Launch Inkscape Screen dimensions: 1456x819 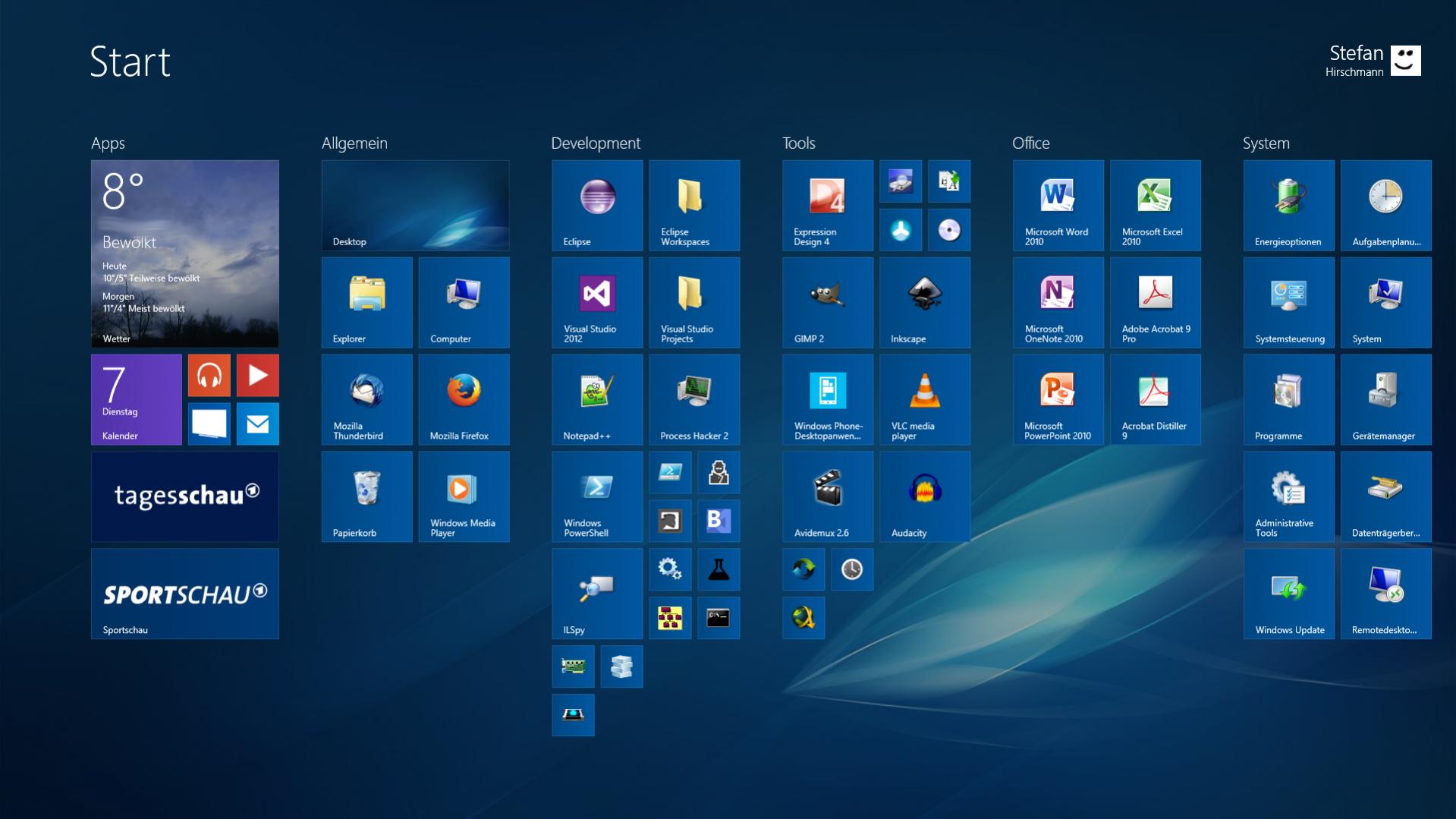point(926,302)
